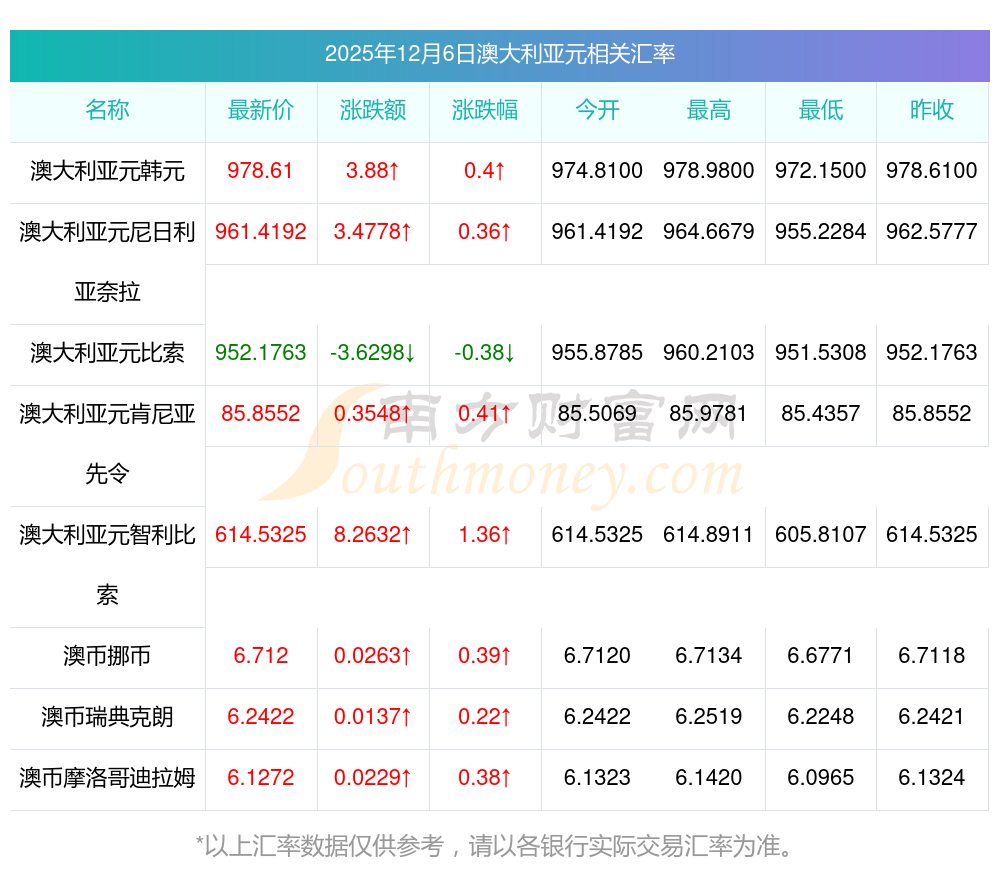Select 澳币摩洛哥迪拉姆 in the name column
Viewport: 1000px width, 877px height.
[x=107, y=777]
